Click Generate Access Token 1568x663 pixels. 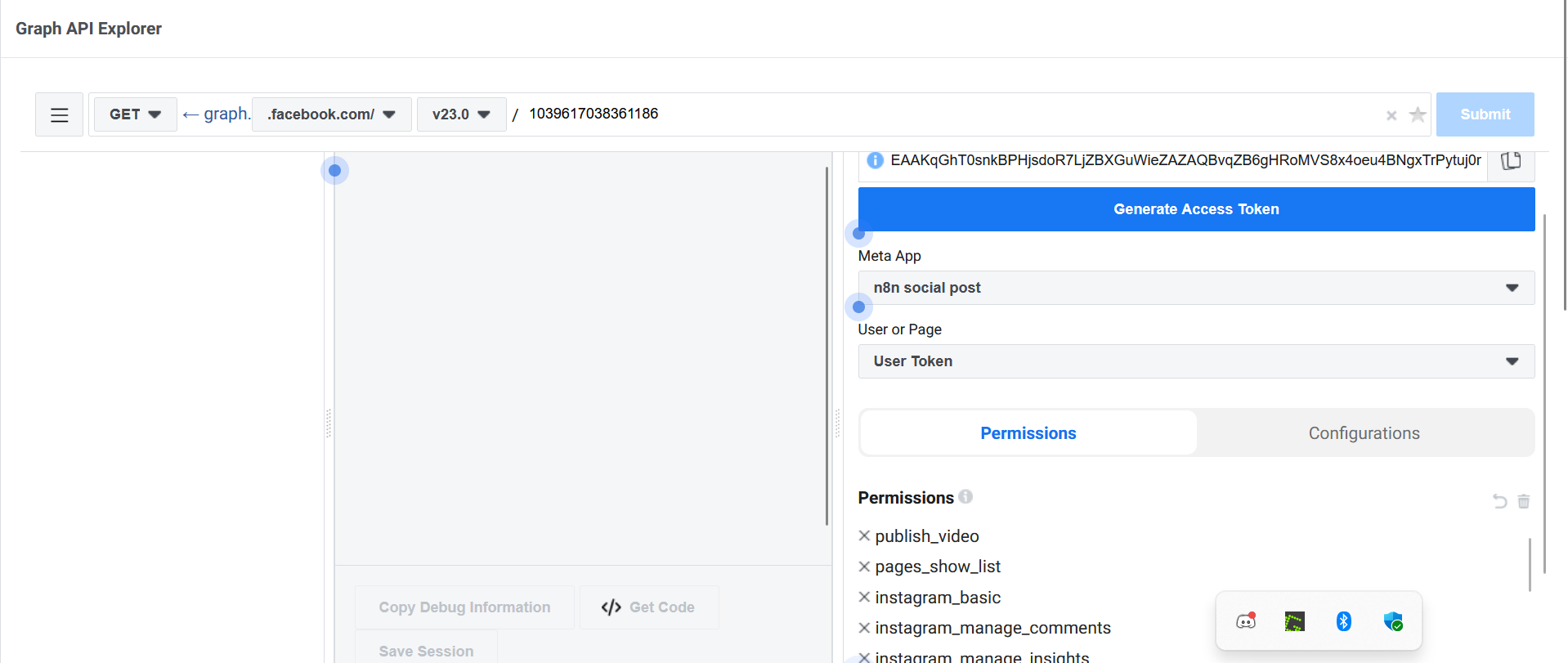pos(1196,209)
